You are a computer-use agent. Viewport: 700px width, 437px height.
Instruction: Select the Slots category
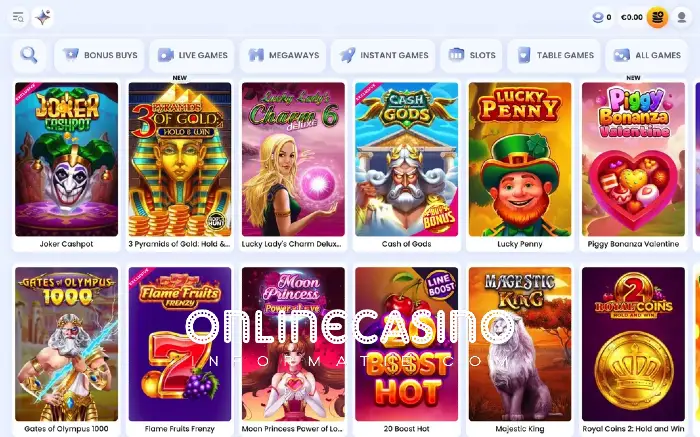pyautogui.click(x=471, y=55)
